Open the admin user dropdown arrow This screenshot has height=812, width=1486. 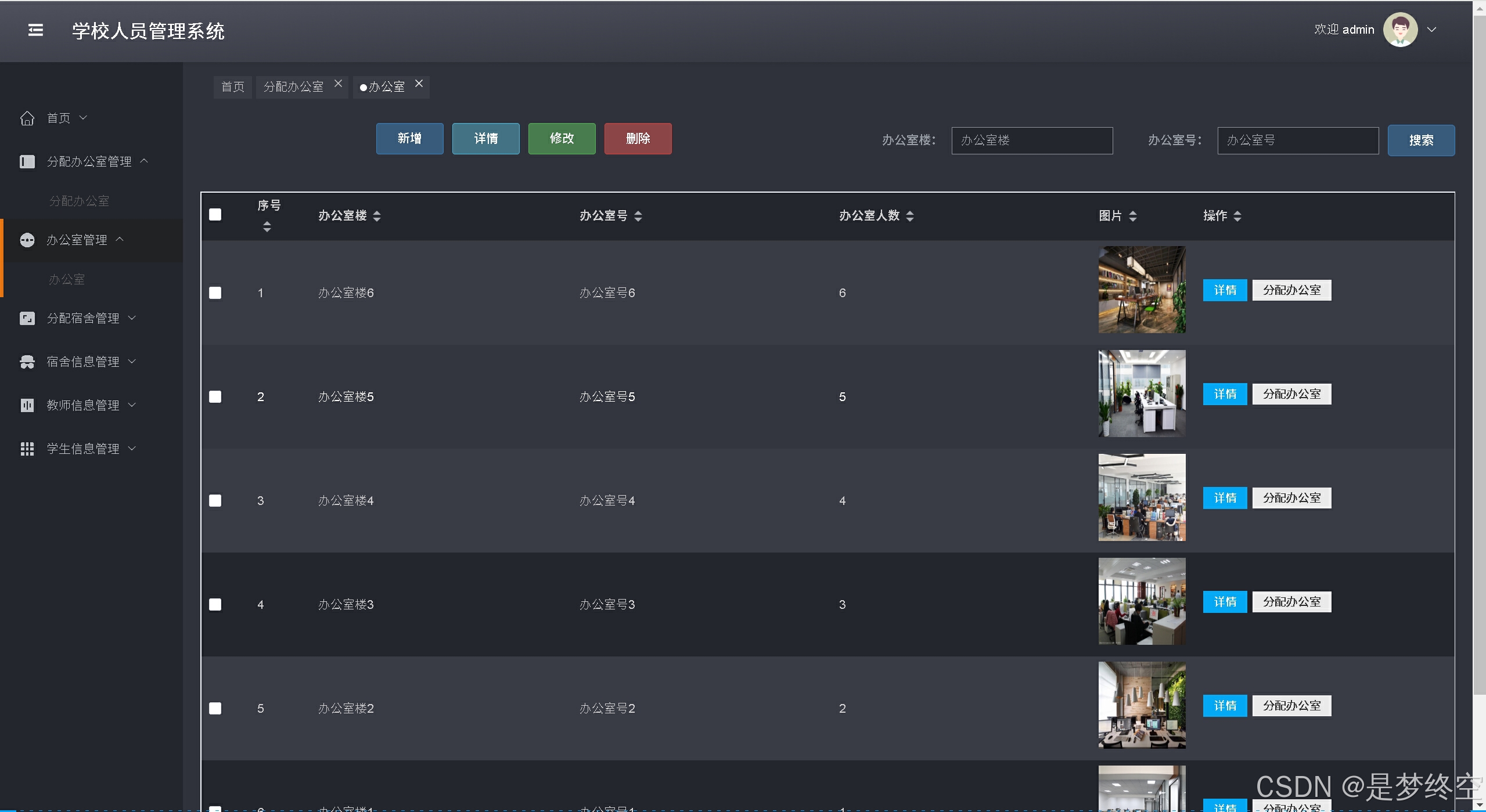click(x=1432, y=30)
